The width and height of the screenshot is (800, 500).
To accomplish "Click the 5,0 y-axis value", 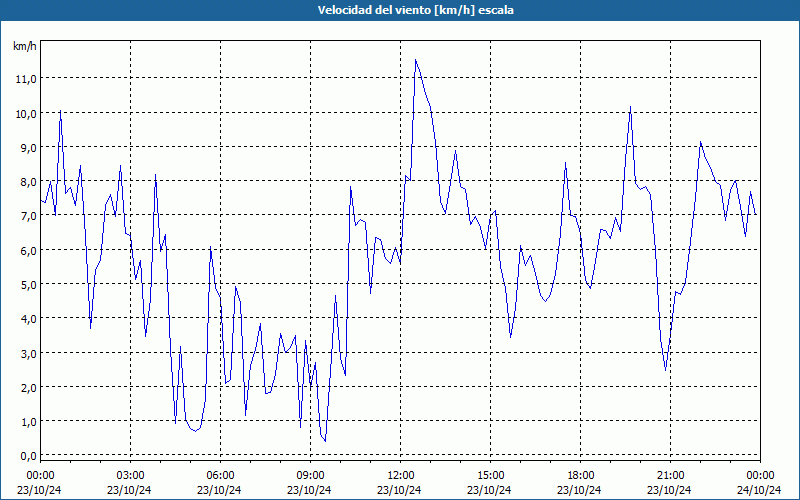I will [x=29, y=285].
